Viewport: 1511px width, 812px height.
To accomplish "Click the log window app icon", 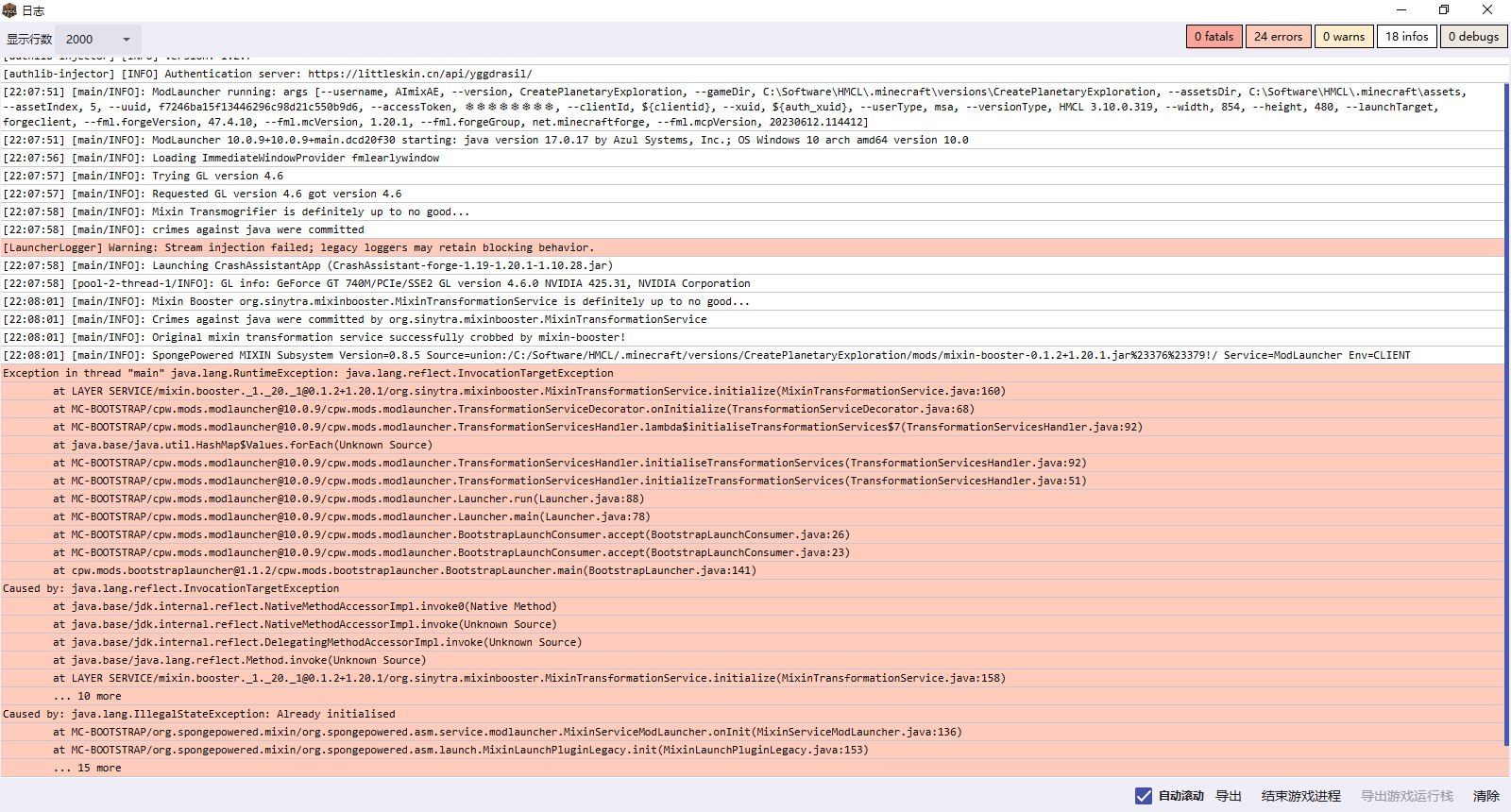I will coord(10,10).
